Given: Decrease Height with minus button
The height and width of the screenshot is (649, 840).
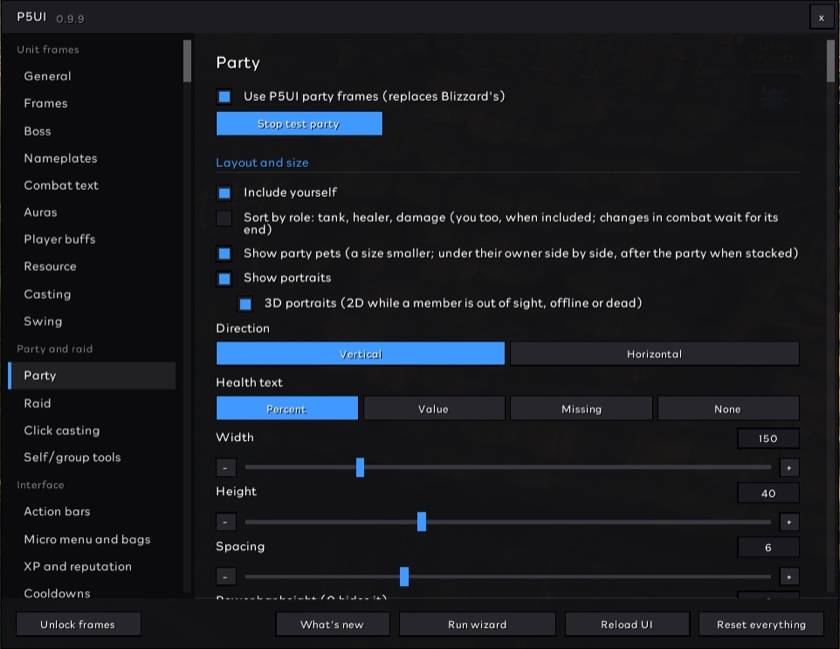Looking at the screenshot, I should (226, 522).
